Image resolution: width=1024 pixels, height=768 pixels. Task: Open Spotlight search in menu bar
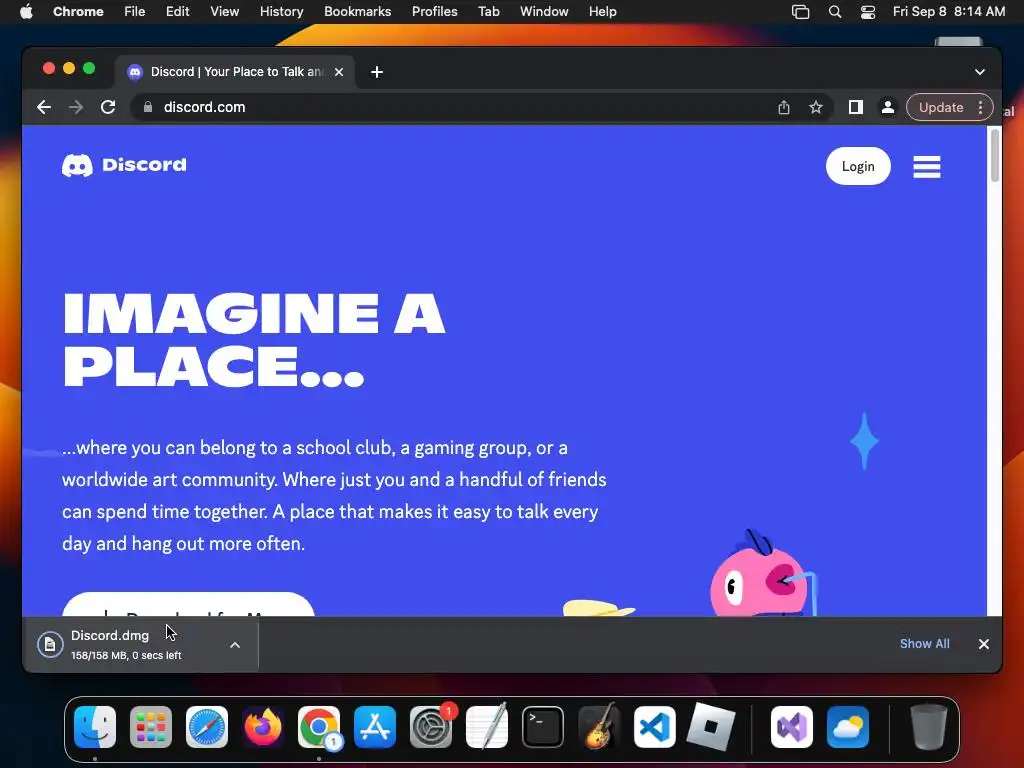pyautogui.click(x=835, y=12)
